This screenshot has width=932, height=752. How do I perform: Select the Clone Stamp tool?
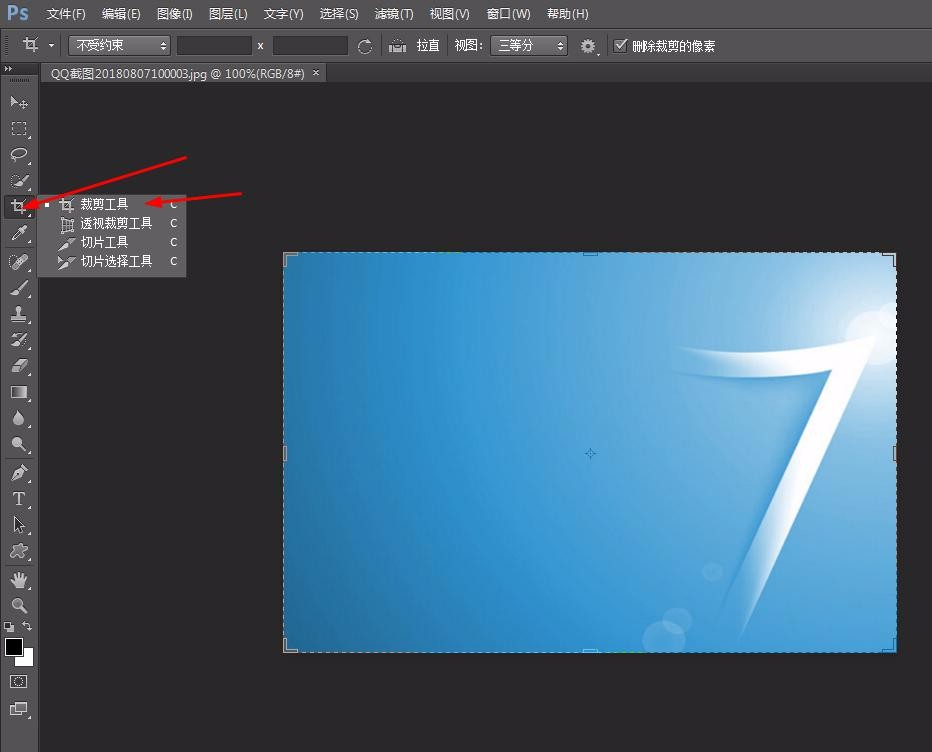click(x=18, y=314)
